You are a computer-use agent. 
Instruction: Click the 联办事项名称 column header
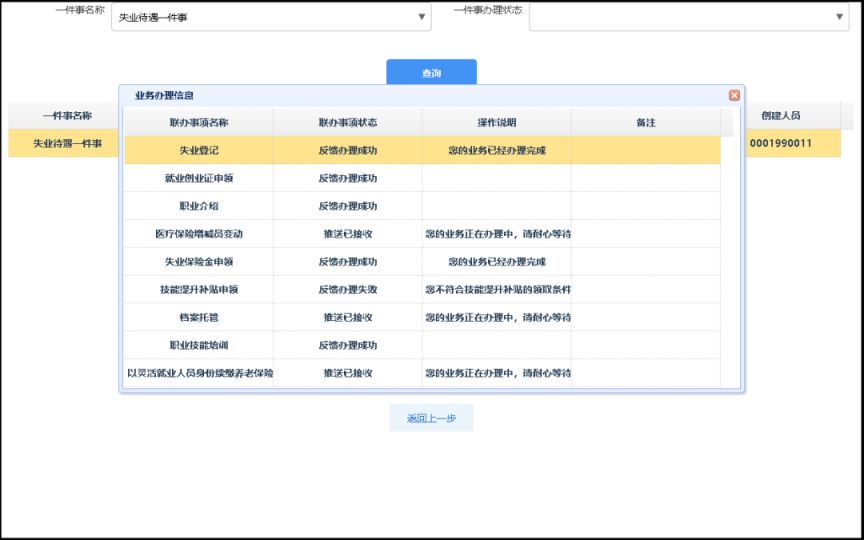point(198,122)
